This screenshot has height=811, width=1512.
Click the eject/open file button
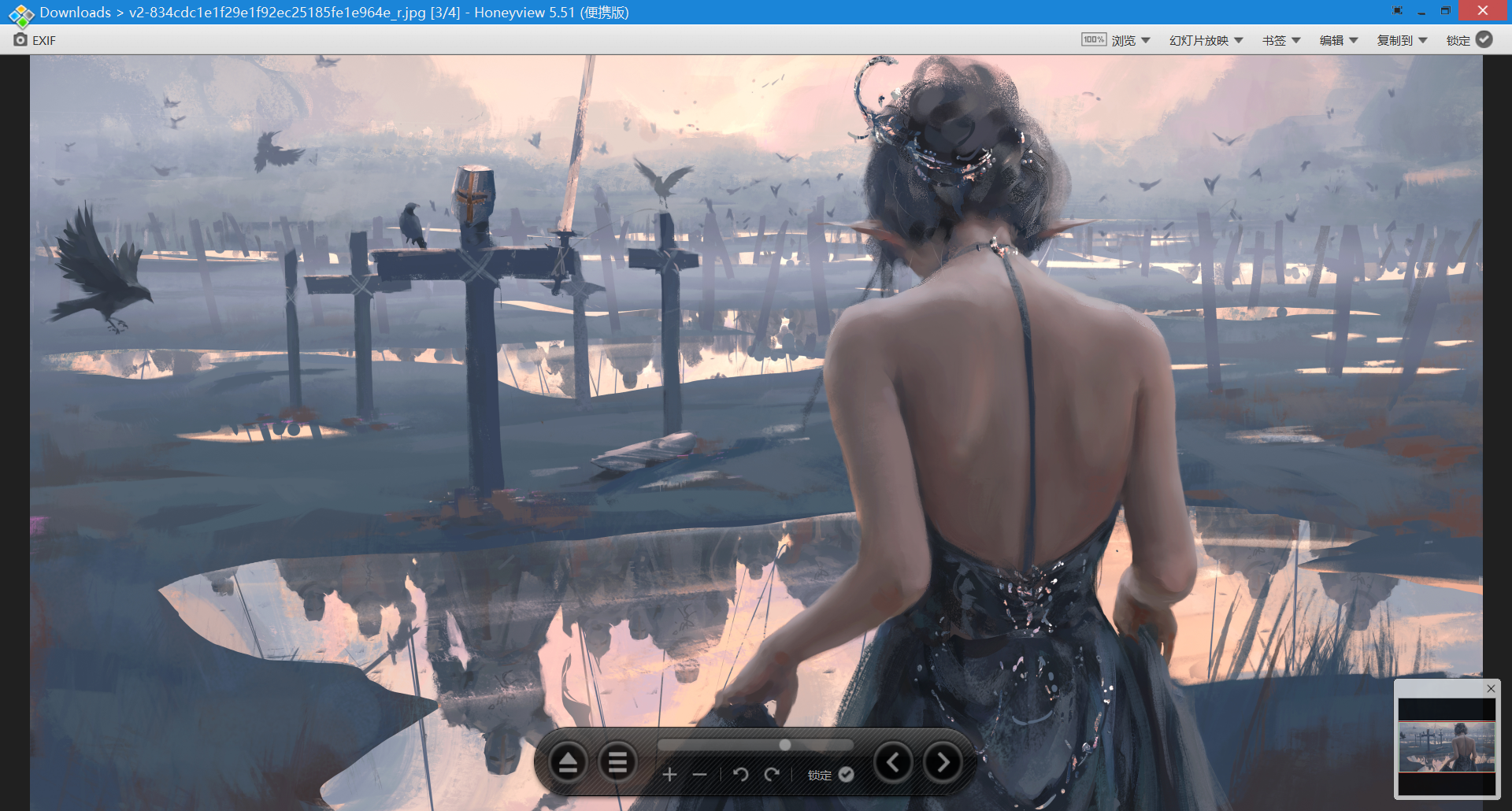pos(568,762)
